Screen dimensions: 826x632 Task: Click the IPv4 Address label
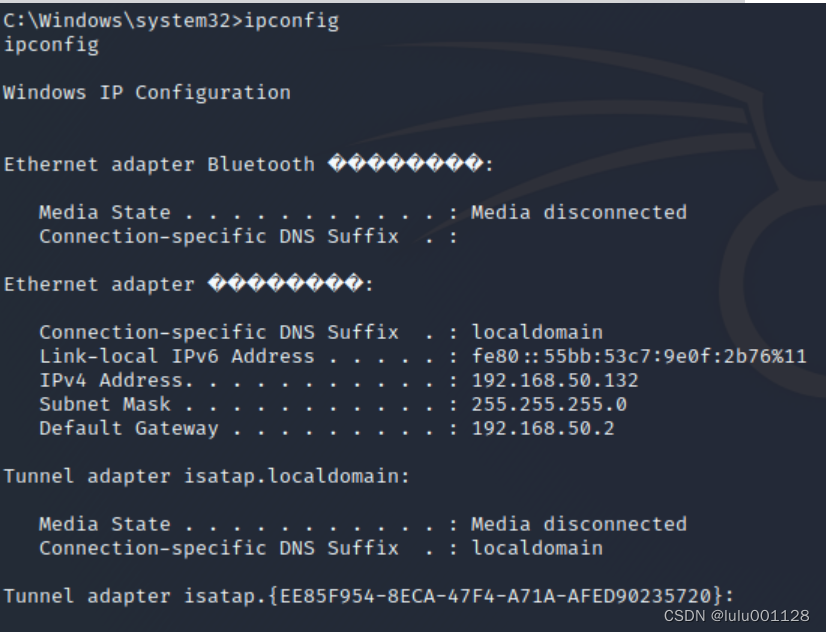[x=110, y=381]
